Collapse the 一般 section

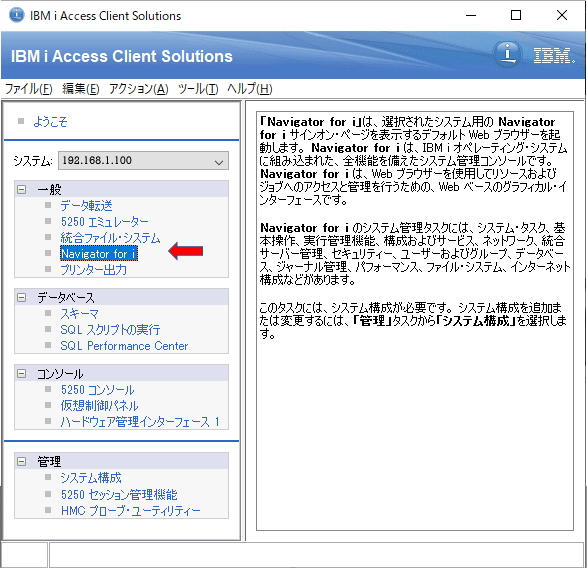tap(22, 189)
